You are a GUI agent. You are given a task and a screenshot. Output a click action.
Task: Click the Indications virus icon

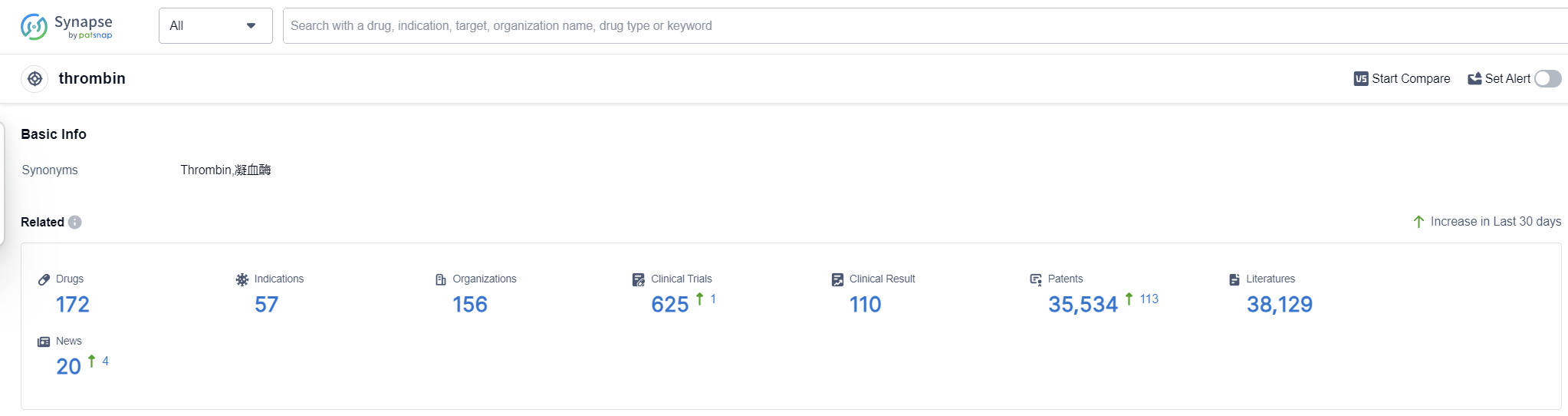tap(242, 279)
